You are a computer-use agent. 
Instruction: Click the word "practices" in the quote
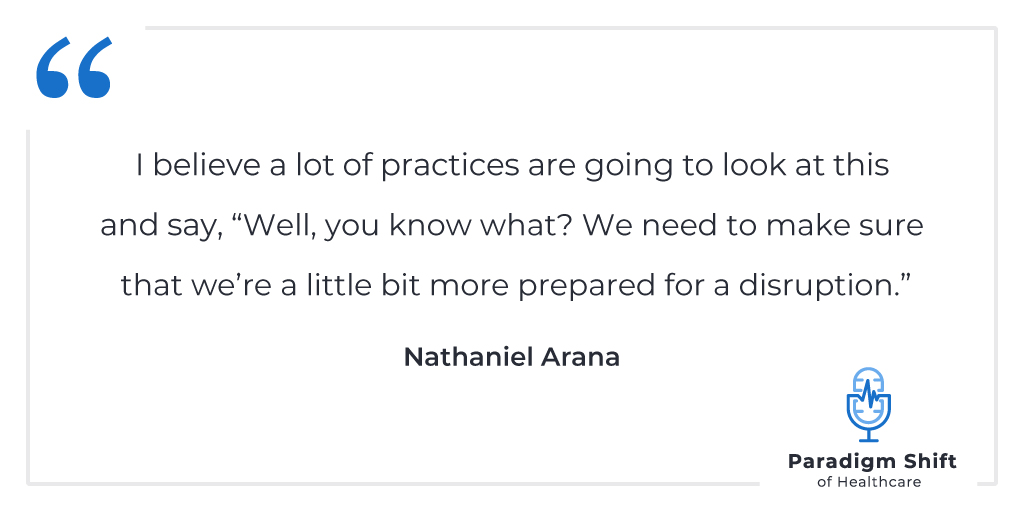click(x=450, y=166)
